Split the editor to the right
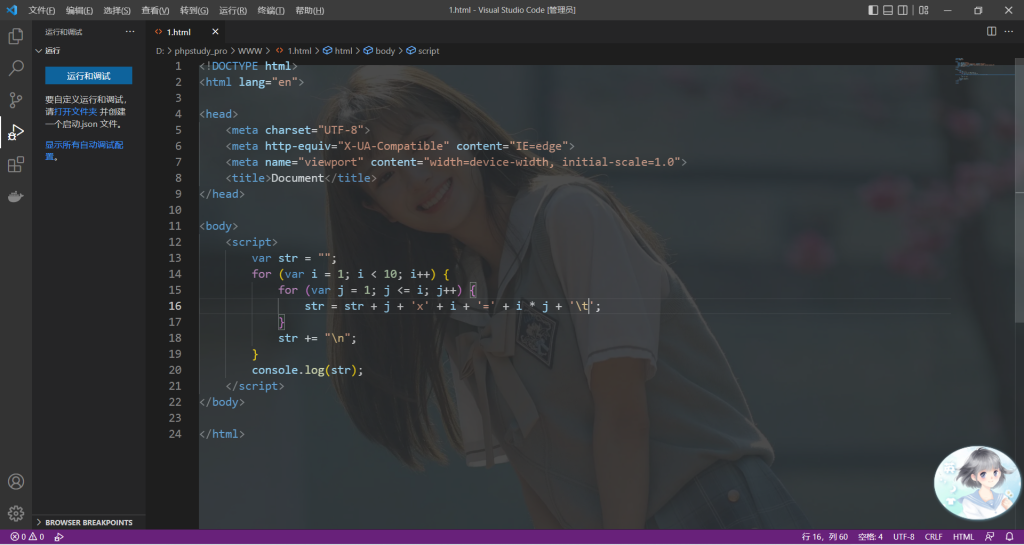Screen dimensions: 1024x545 tap(992, 31)
